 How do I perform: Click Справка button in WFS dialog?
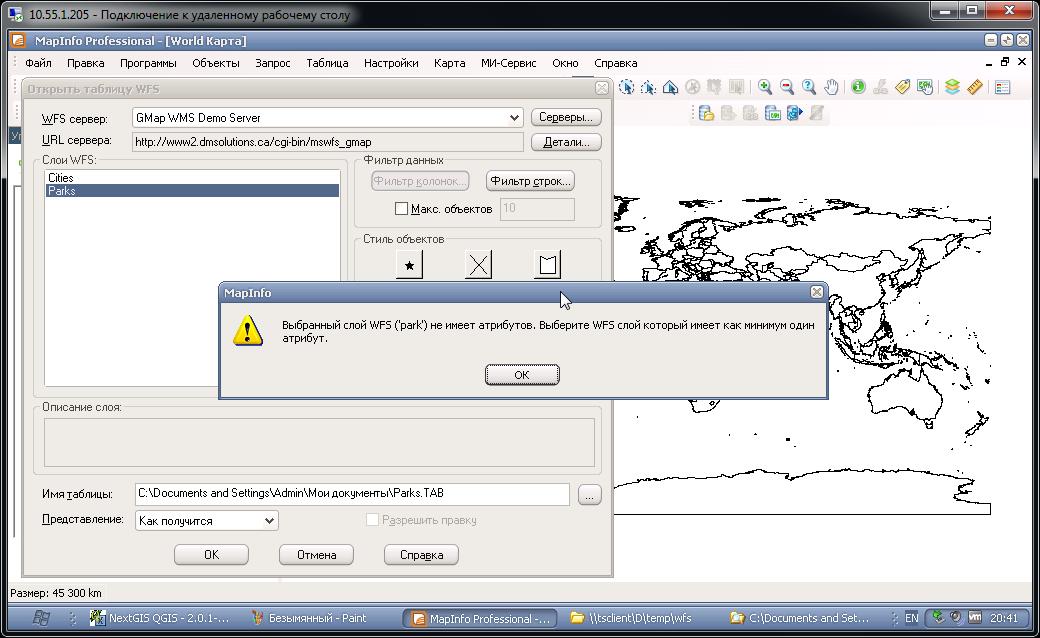coord(421,555)
